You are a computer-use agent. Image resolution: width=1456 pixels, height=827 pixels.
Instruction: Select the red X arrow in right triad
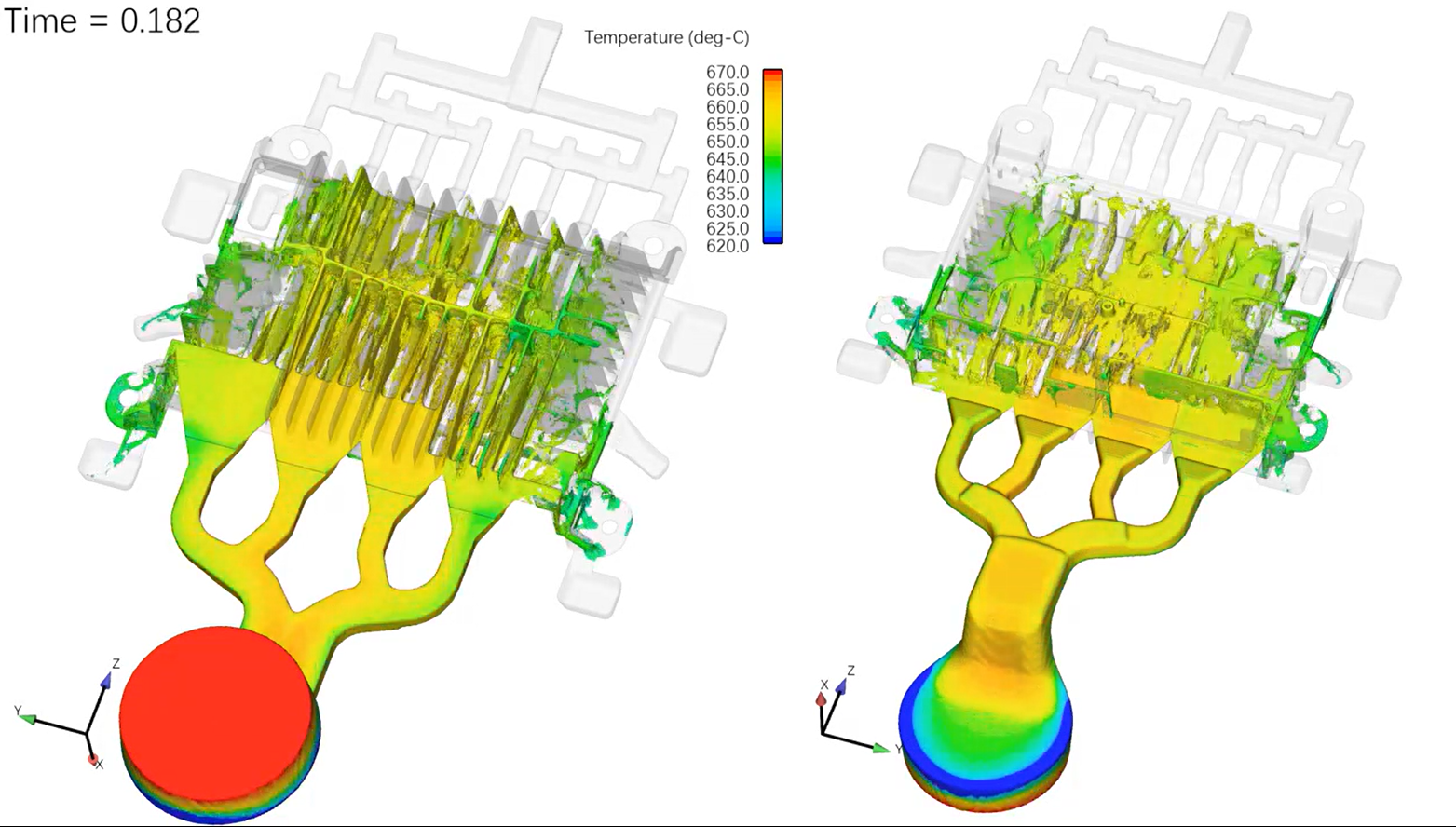[x=822, y=698]
